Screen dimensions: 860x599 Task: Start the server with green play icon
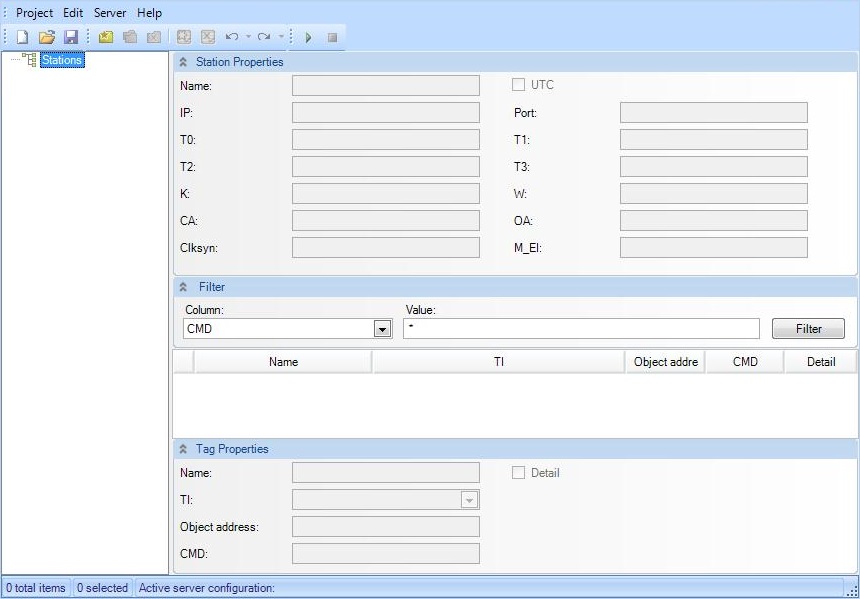click(x=308, y=37)
